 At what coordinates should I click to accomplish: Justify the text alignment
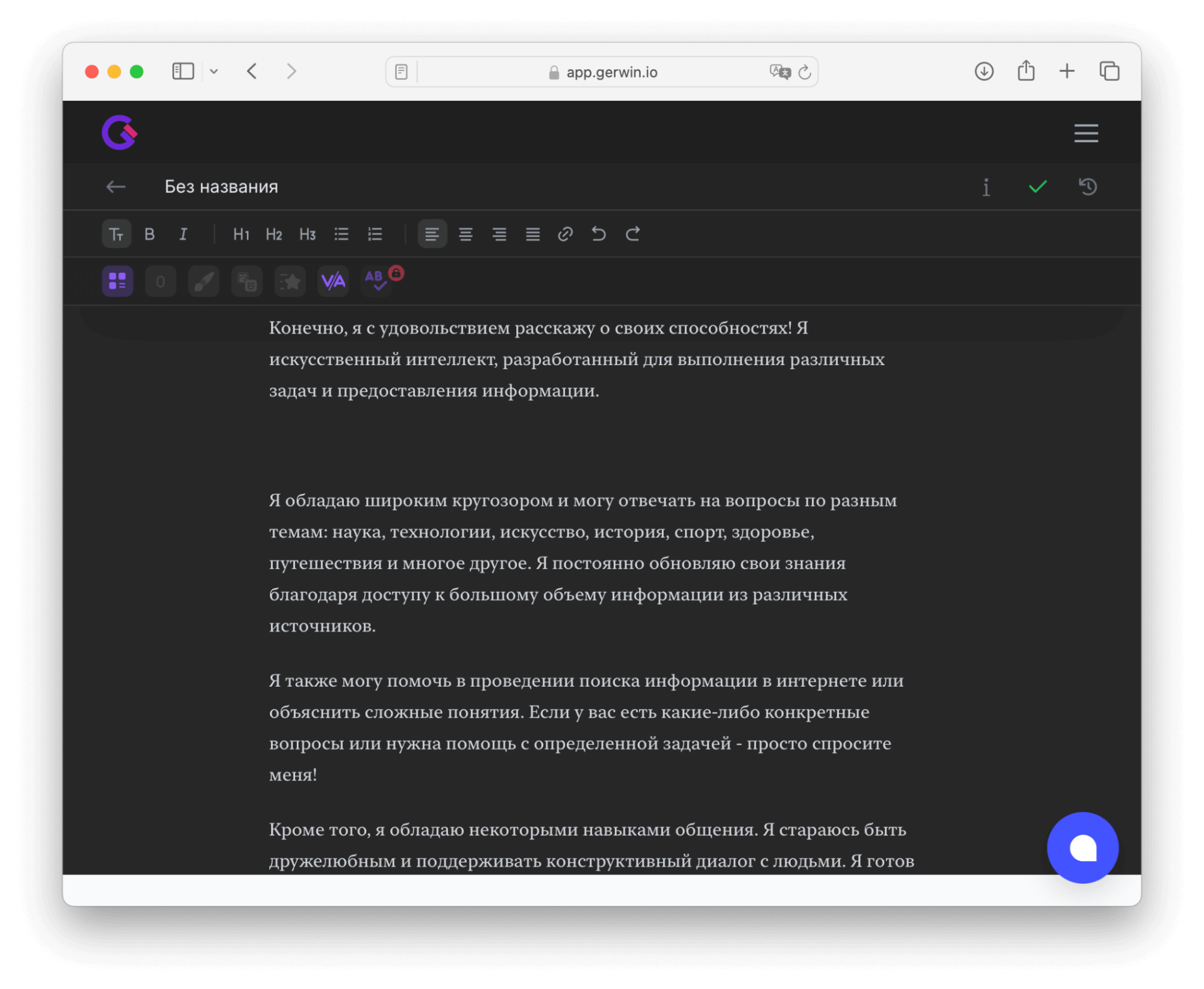[532, 234]
